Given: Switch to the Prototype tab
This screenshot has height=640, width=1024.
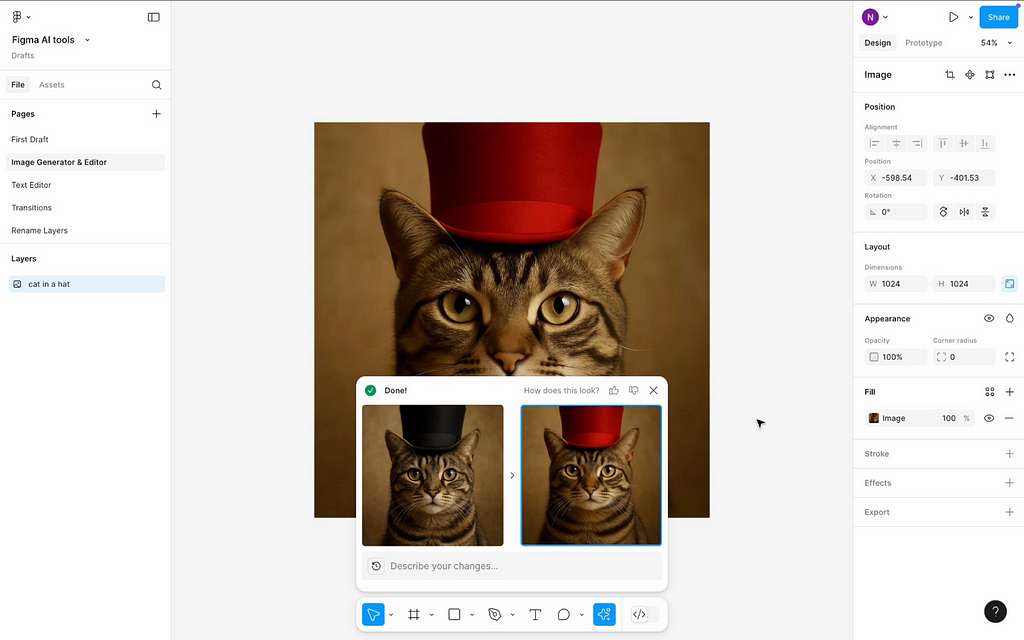Looking at the screenshot, I should click(x=923, y=43).
